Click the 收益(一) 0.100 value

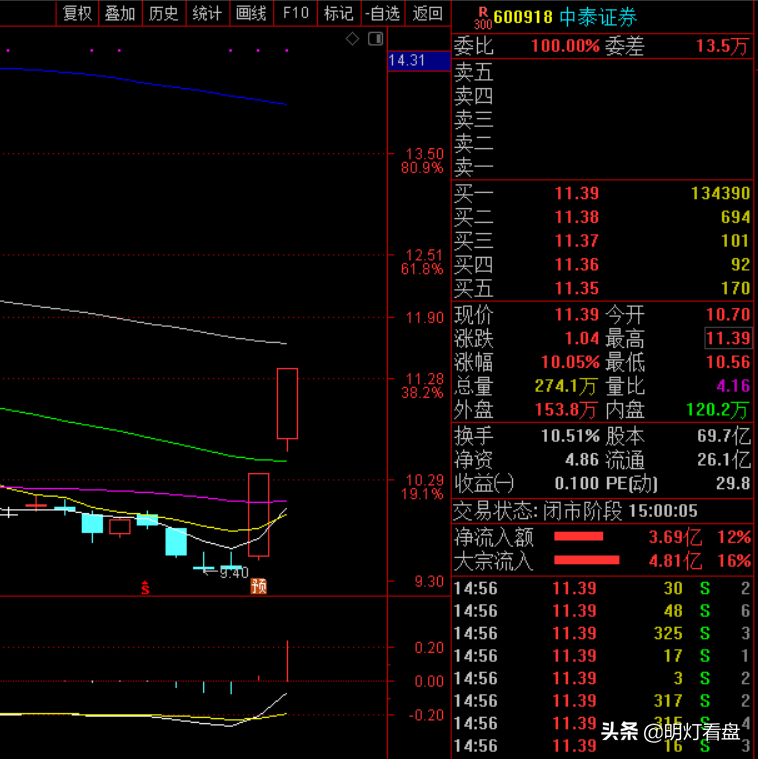click(577, 483)
